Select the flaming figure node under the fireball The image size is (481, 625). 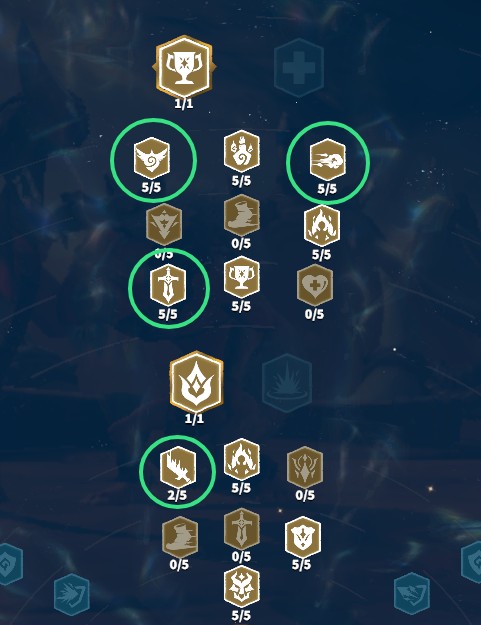point(322,226)
